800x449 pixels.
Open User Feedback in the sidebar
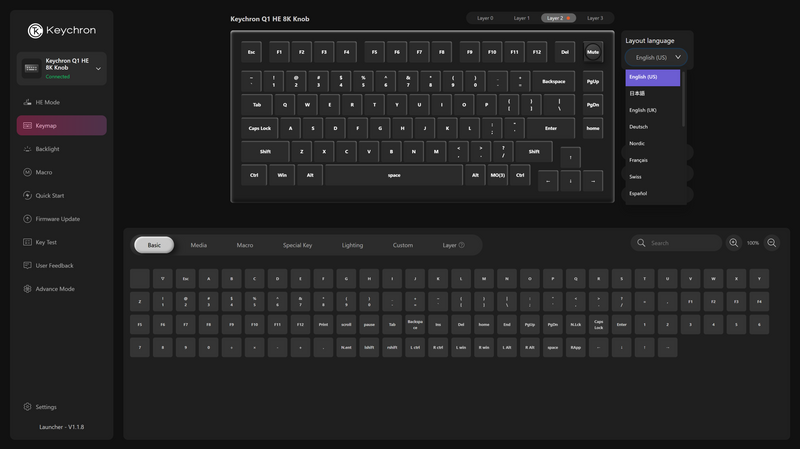(x=61, y=265)
